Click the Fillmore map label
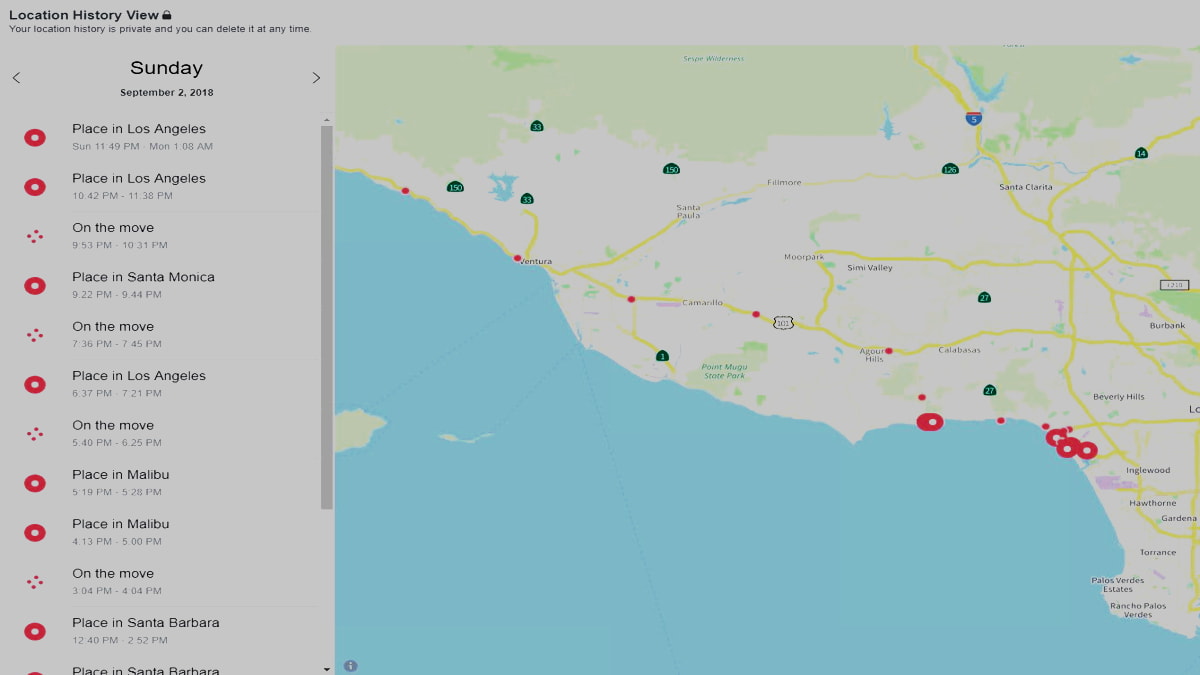Viewport: 1200px width, 675px height. click(x=784, y=183)
